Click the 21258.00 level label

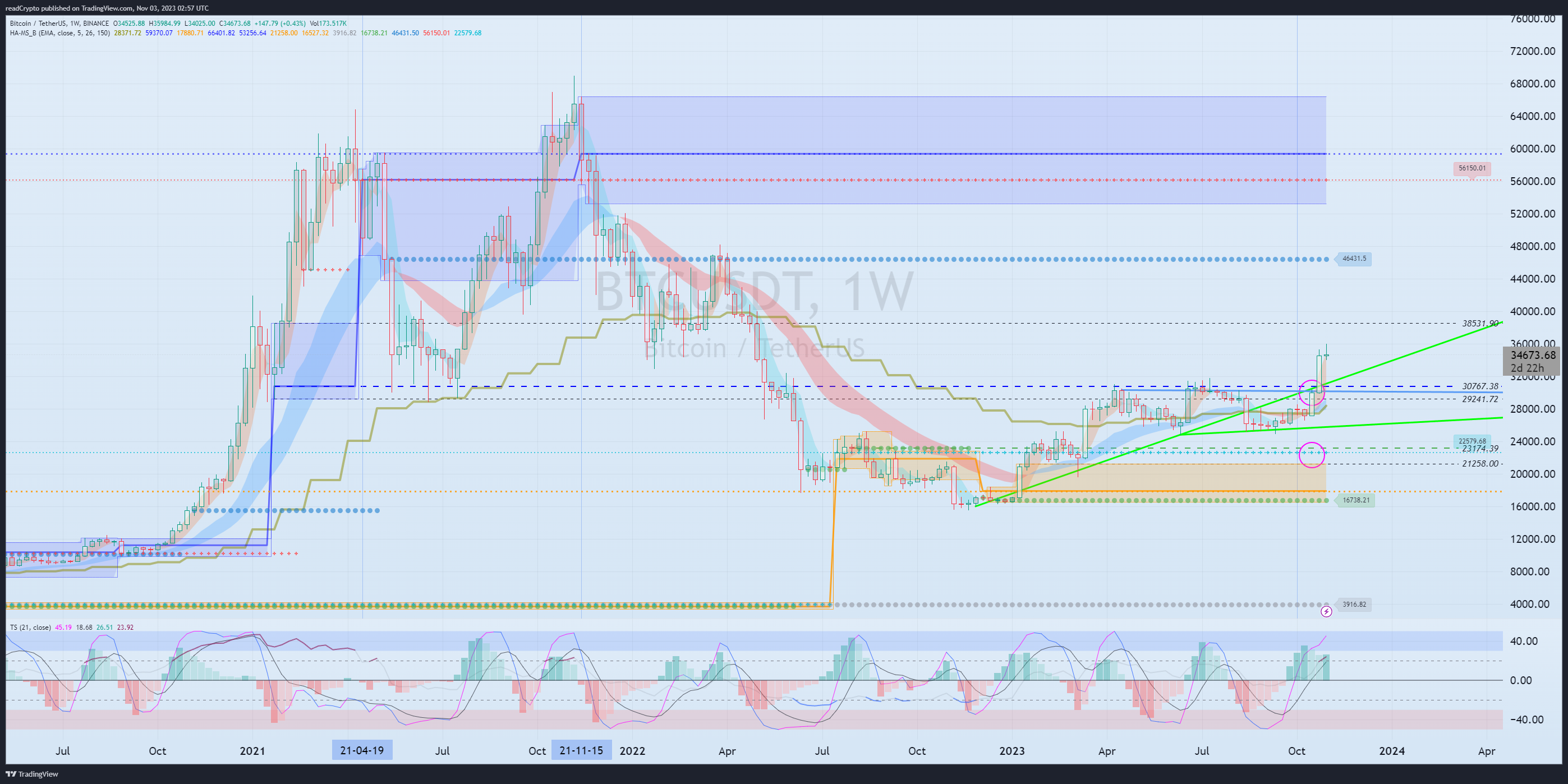pyautogui.click(x=1480, y=464)
